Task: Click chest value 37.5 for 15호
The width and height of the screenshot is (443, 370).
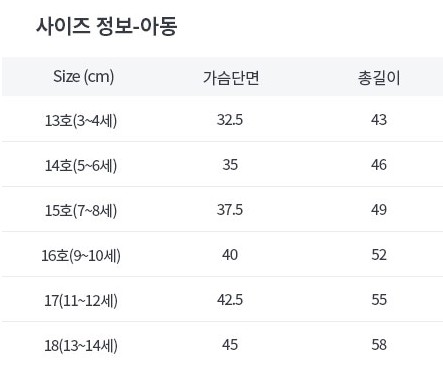Action: coord(230,210)
